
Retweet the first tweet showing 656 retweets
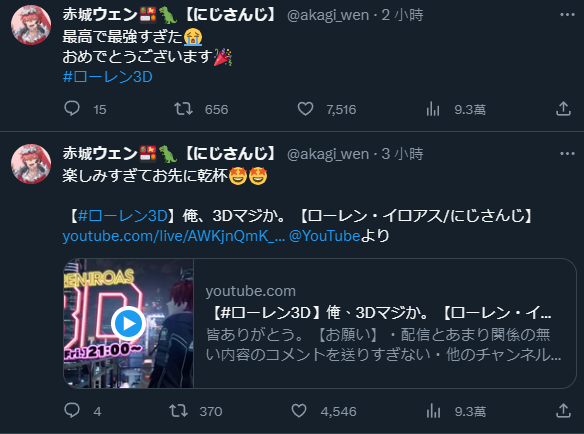183,109
